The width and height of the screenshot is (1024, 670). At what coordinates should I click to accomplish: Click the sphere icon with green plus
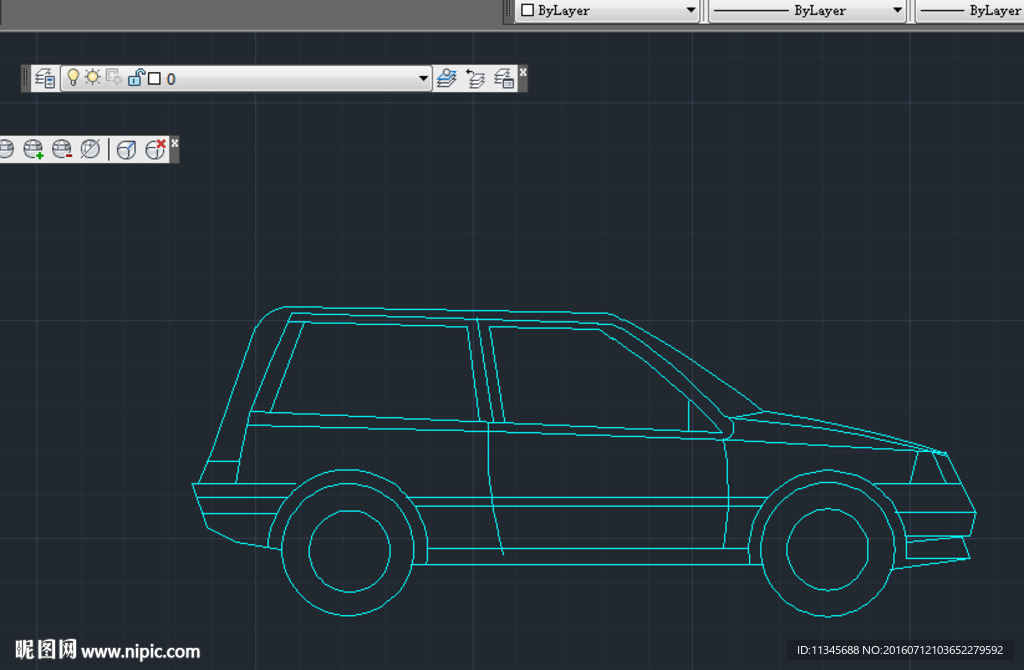coord(33,148)
